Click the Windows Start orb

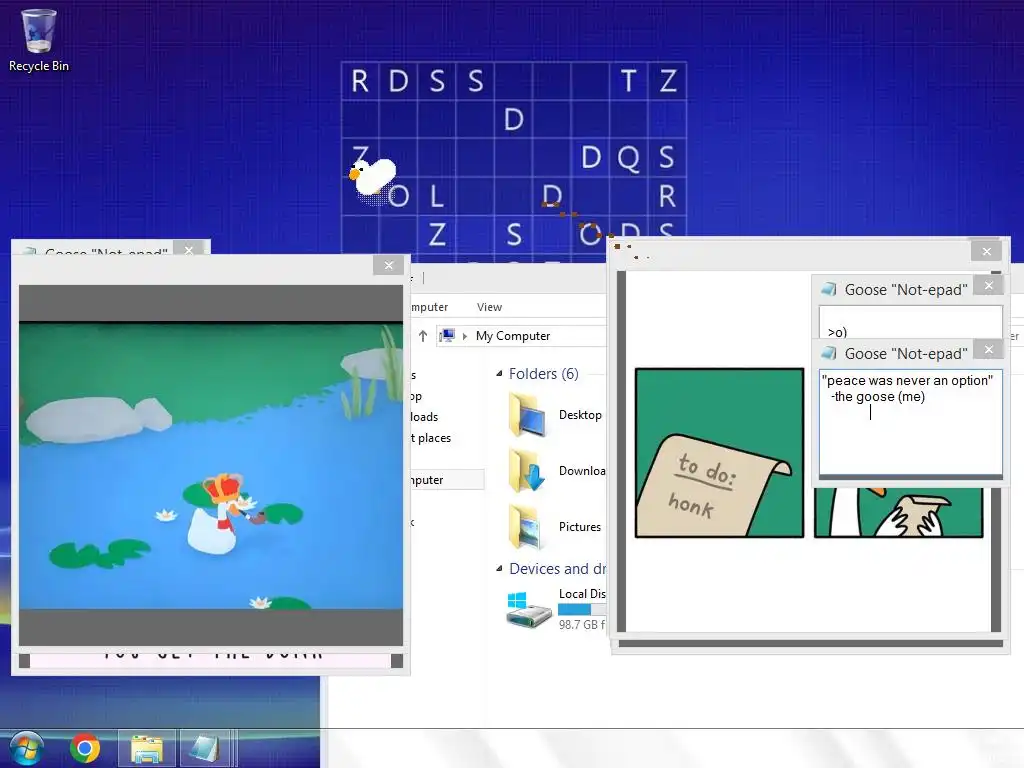click(x=26, y=748)
